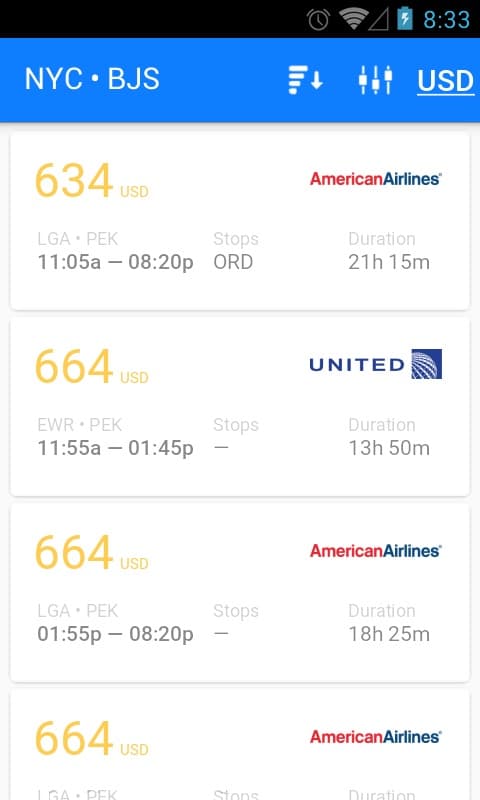Image resolution: width=480 pixels, height=800 pixels.
Task: Tap the cell signal status icon
Action: click(x=378, y=19)
